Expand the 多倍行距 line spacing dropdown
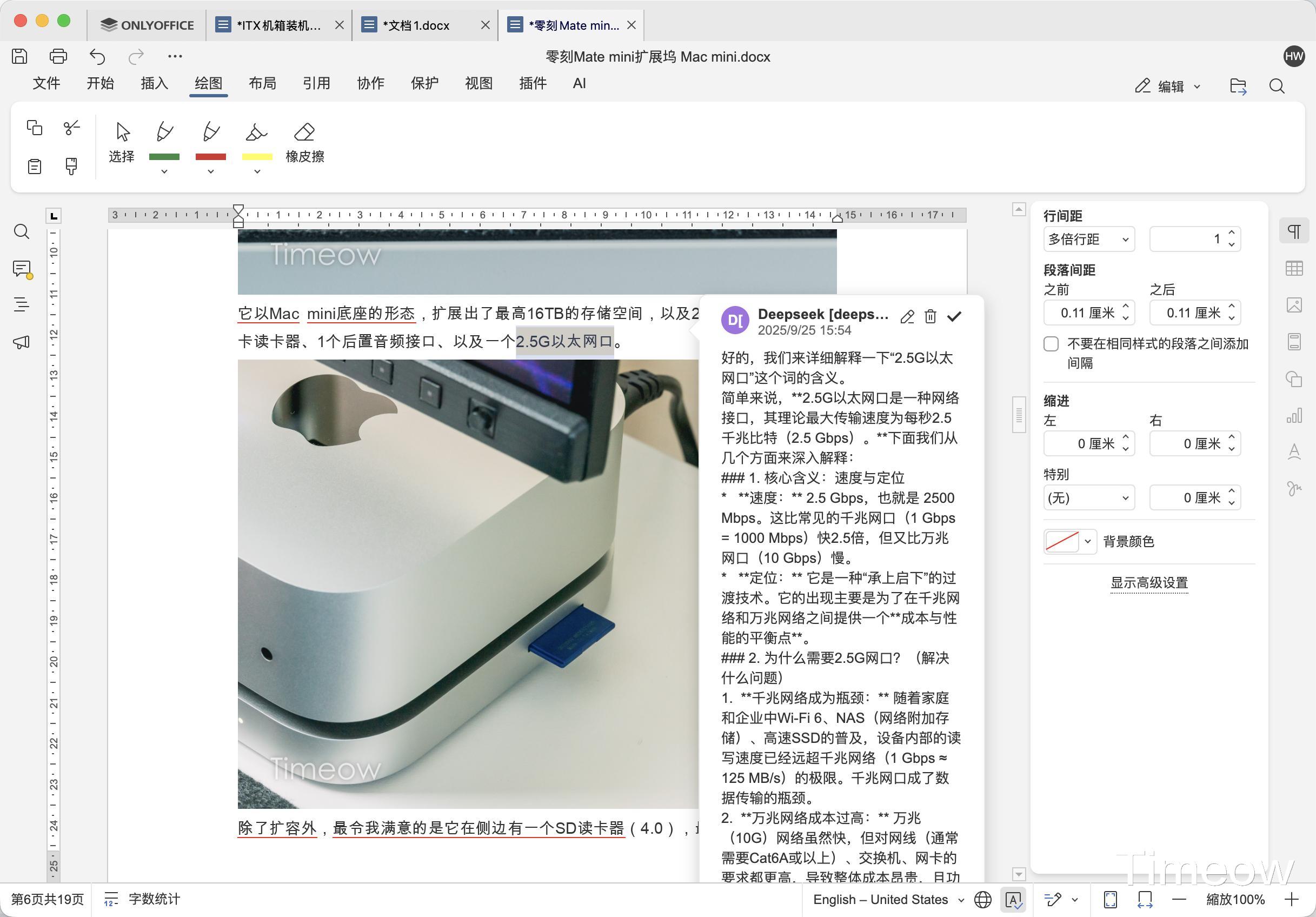This screenshot has height=917, width=1316. pos(1088,239)
